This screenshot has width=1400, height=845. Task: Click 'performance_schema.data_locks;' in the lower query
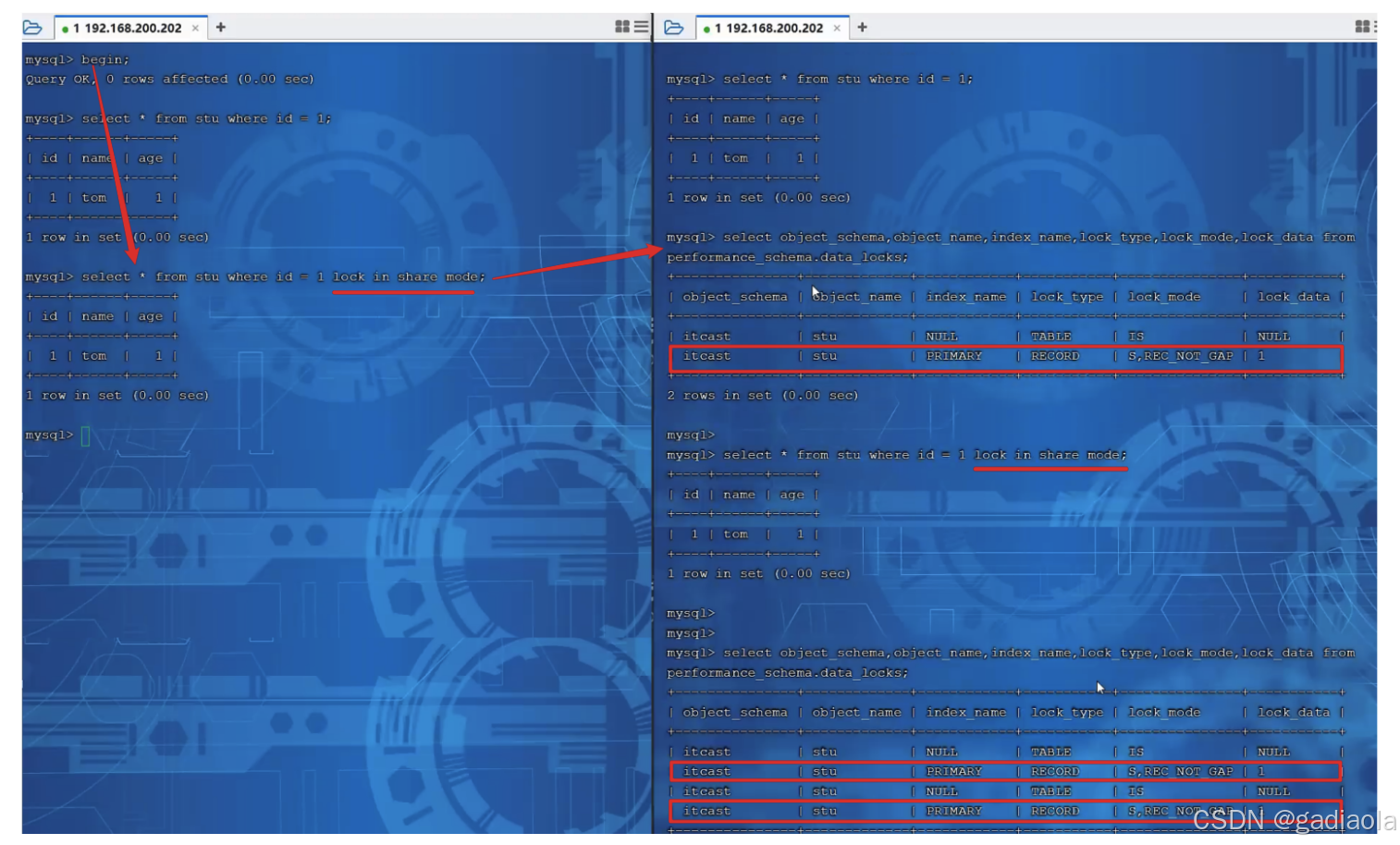pos(788,673)
